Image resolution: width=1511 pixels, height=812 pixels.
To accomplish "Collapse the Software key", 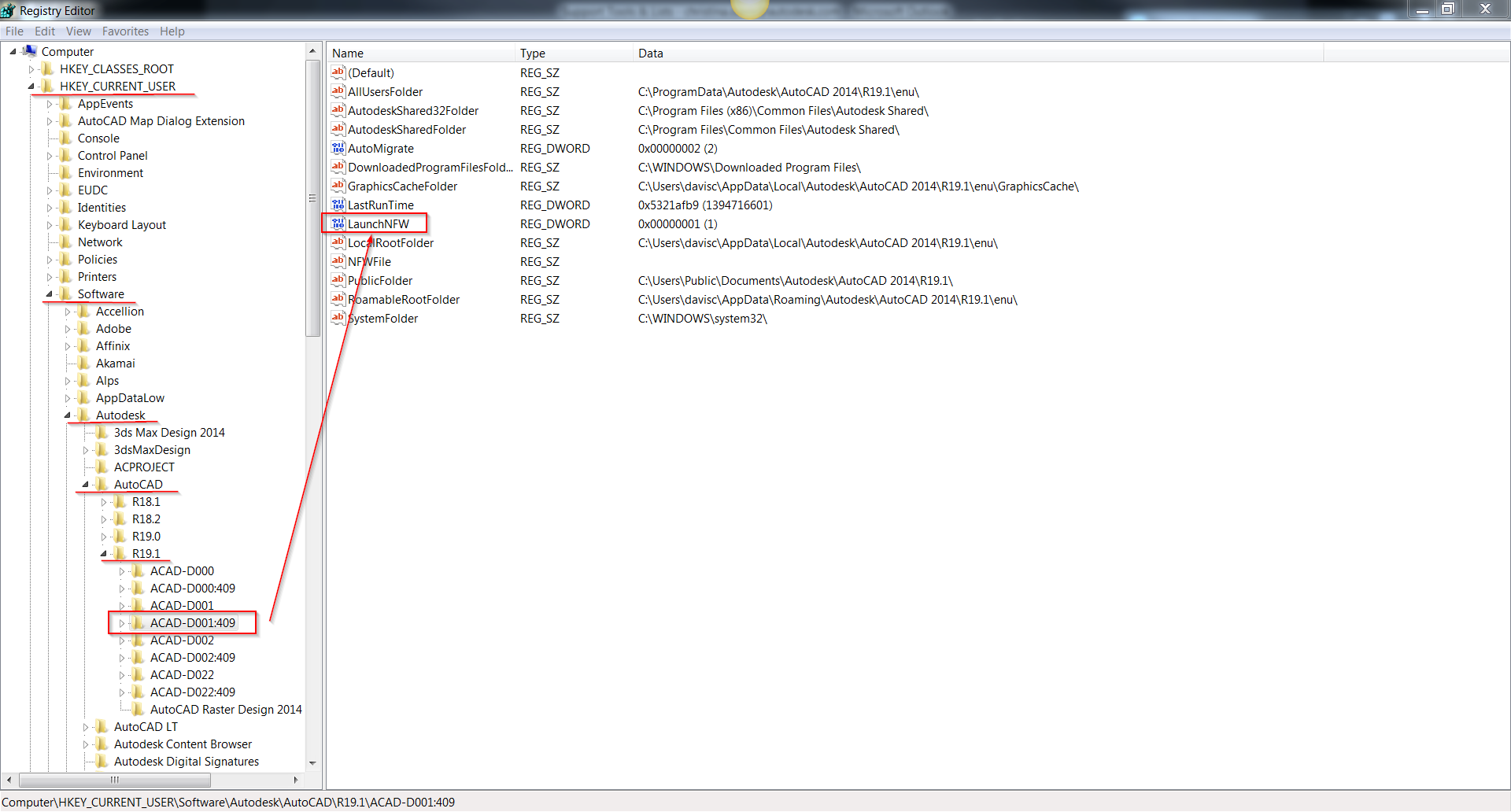I will point(49,293).
